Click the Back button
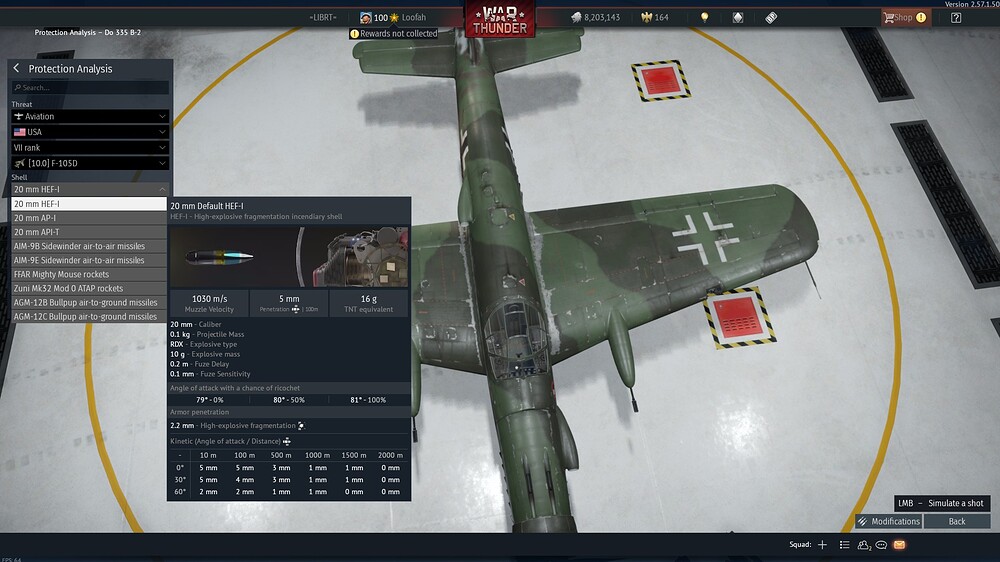This screenshot has height=562, width=1000. pyautogui.click(x=957, y=521)
